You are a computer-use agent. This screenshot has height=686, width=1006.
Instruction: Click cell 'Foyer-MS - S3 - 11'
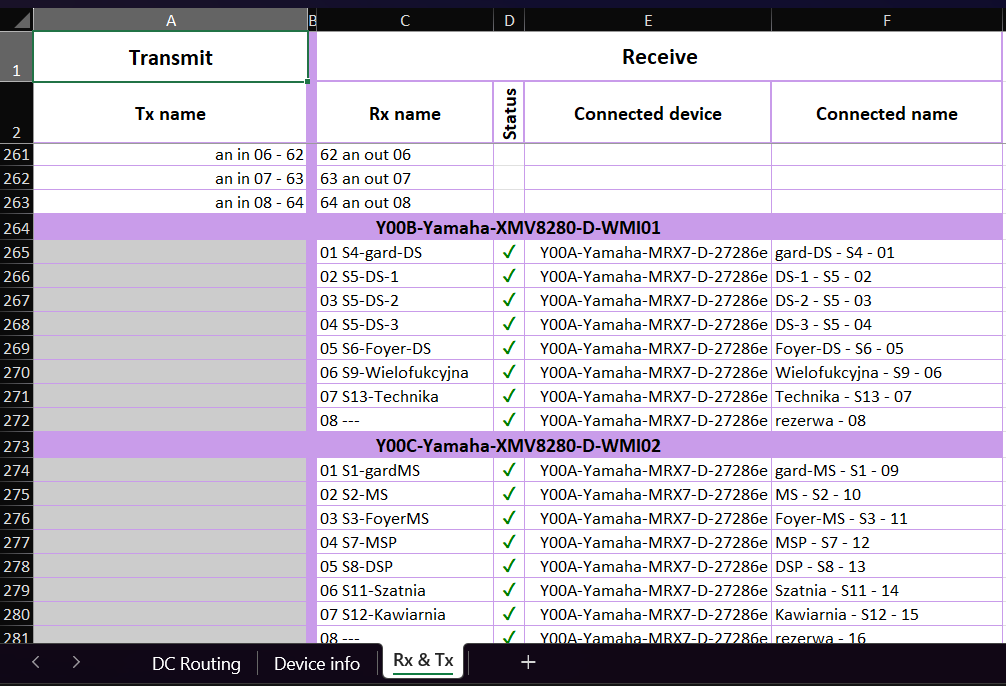887,519
